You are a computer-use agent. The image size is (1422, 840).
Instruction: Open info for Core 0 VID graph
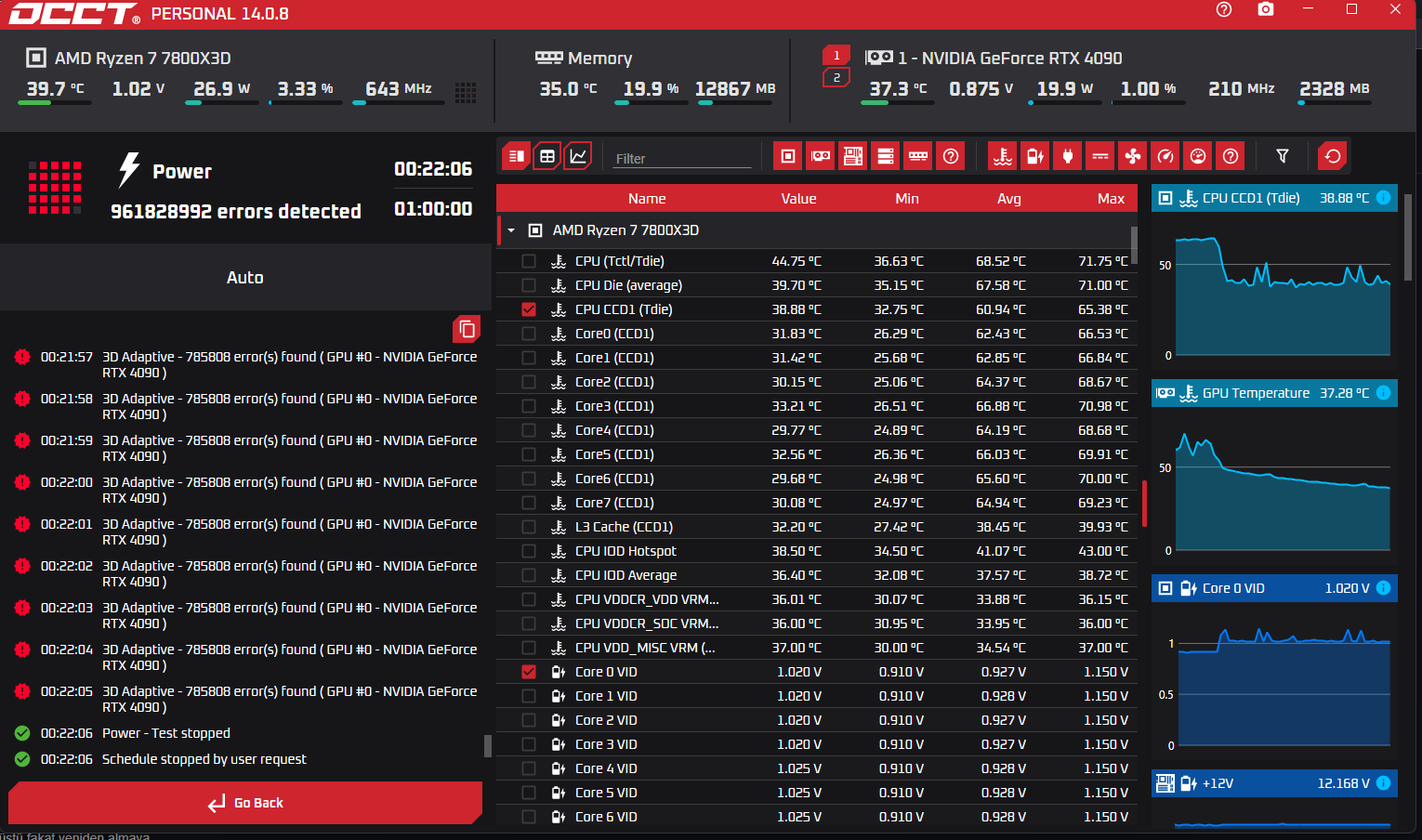tap(1383, 588)
